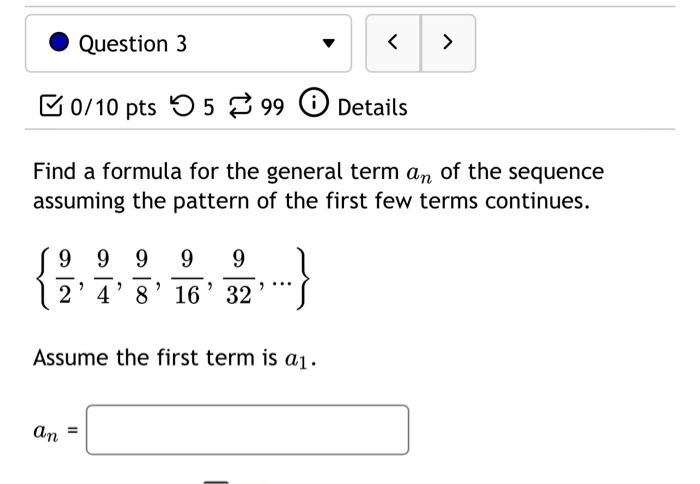700x484 pixels.
Task: Click the blue status dot beside Question 3
Action: (59, 44)
